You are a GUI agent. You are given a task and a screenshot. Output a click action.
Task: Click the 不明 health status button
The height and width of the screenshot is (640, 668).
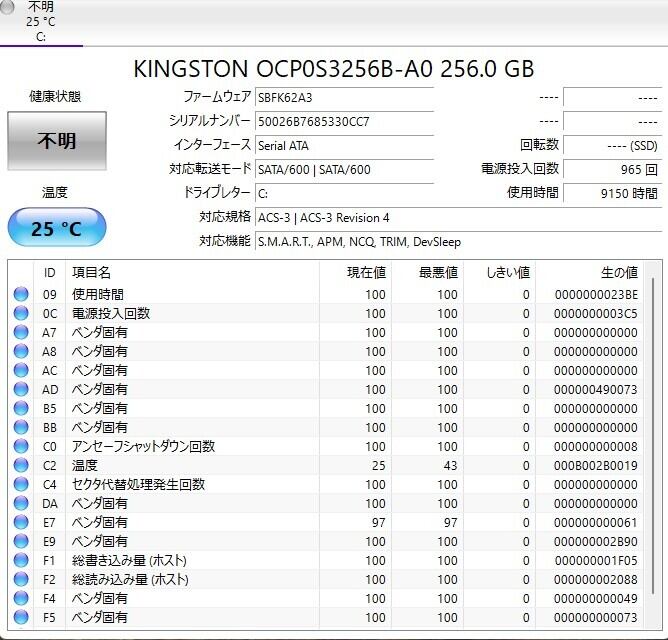point(57,141)
